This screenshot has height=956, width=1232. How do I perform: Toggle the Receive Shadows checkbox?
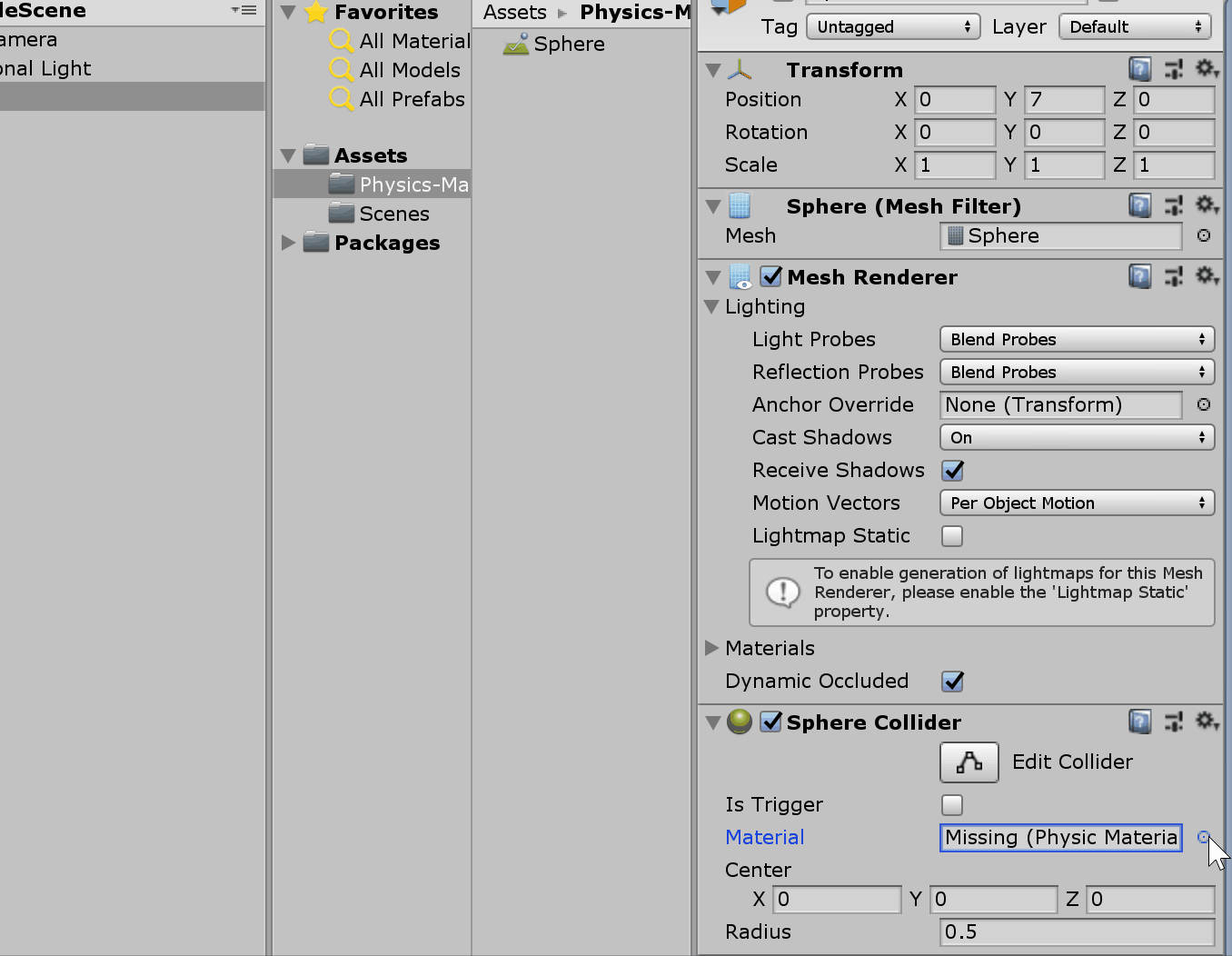pos(952,471)
